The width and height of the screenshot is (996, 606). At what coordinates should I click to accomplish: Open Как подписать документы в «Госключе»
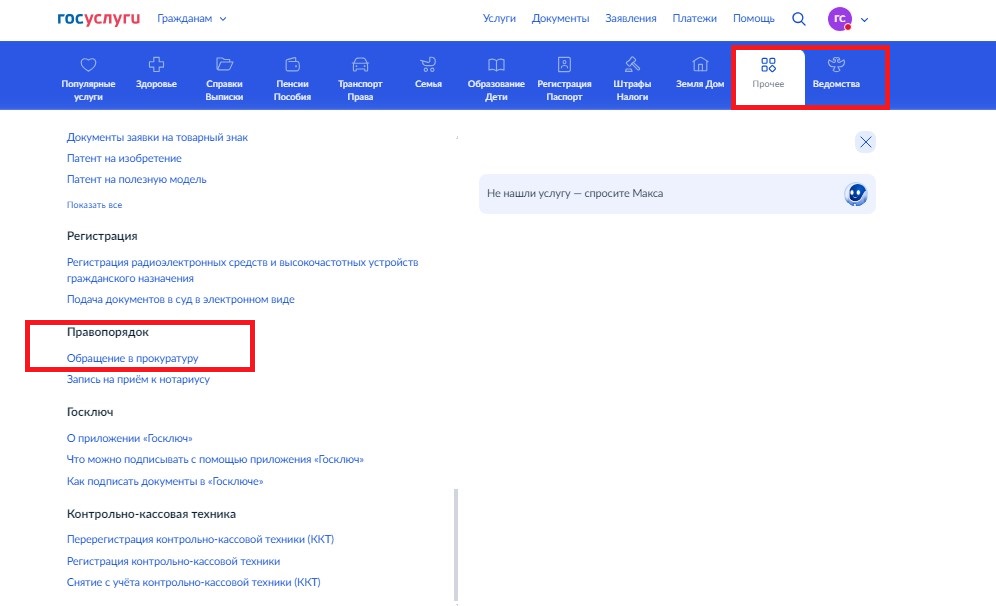[165, 481]
